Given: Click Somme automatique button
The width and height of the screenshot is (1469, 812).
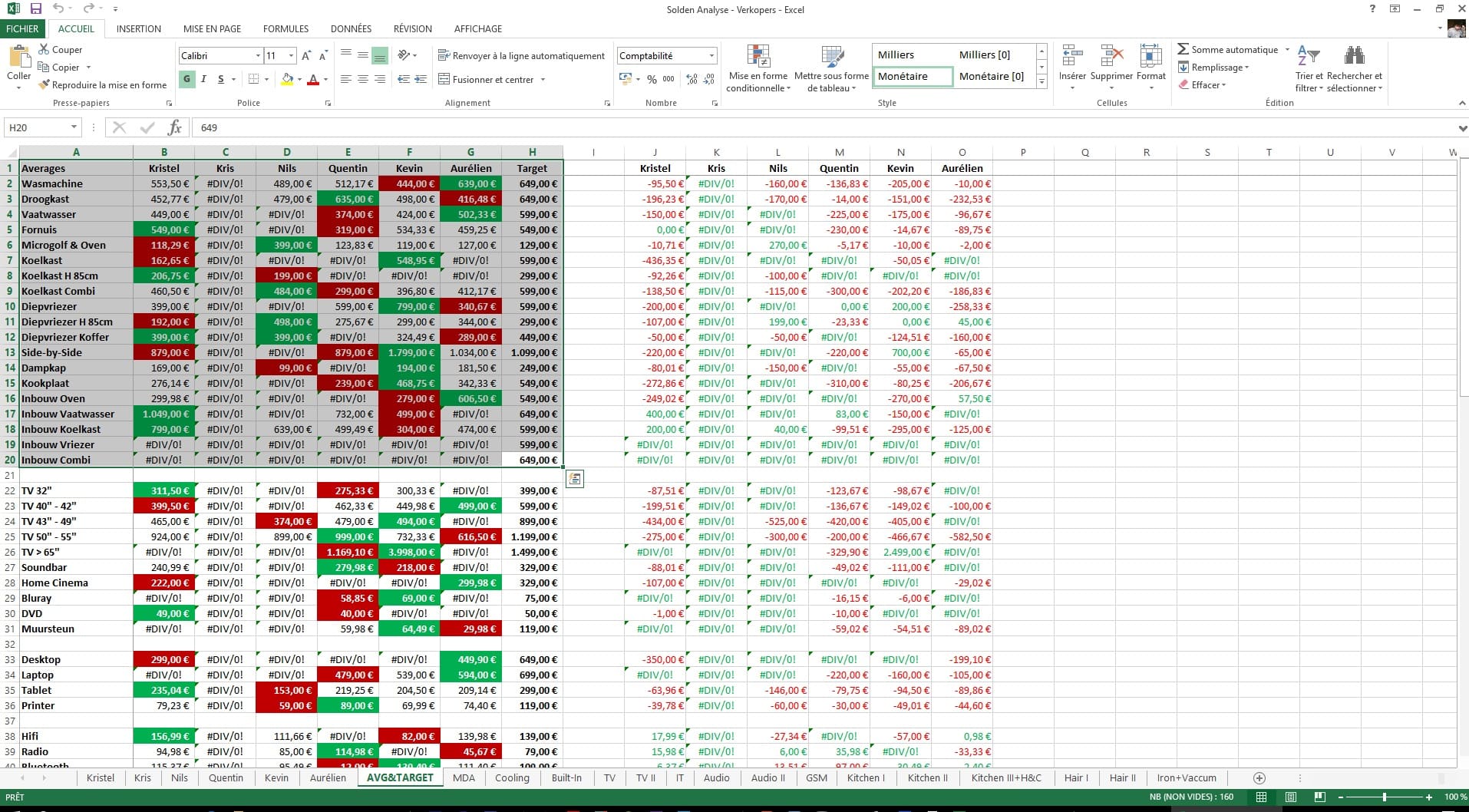Looking at the screenshot, I should coord(1227,50).
